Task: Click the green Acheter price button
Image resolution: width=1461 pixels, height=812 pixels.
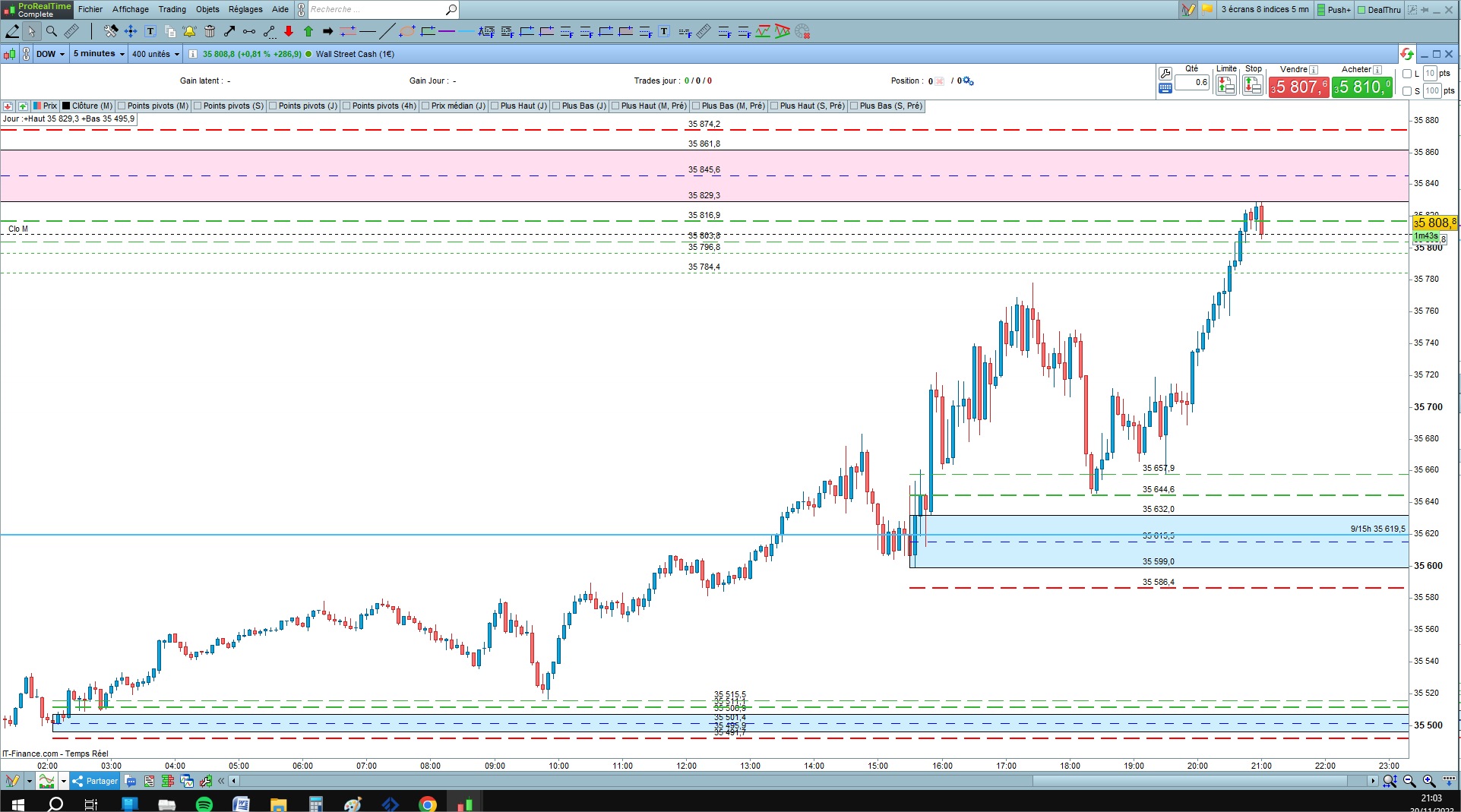Action: [1362, 87]
